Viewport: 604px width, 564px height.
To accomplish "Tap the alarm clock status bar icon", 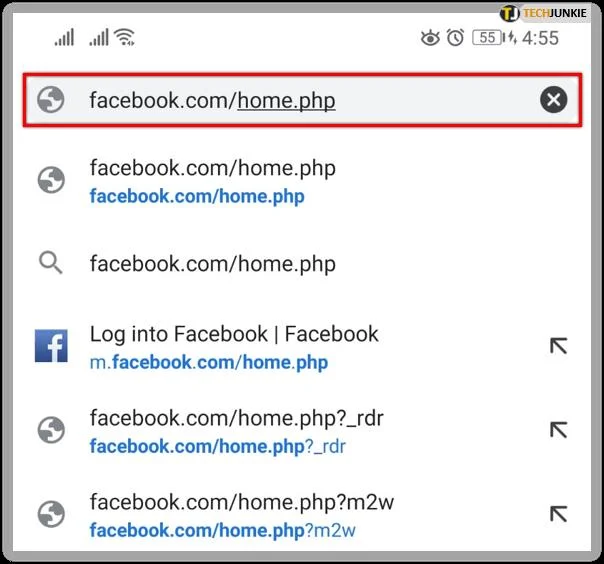I will (x=455, y=38).
